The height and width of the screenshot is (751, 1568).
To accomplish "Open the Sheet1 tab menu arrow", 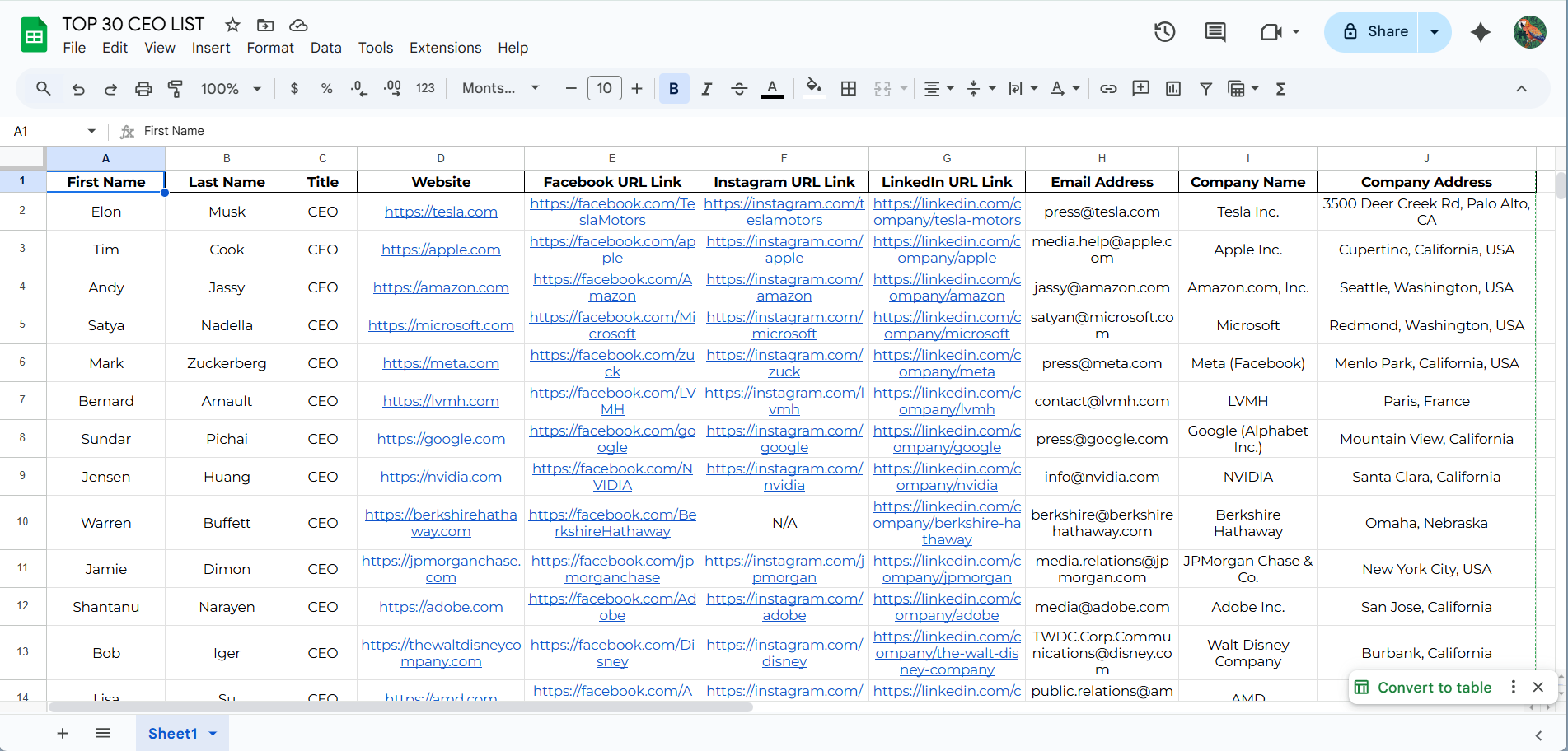I will tap(213, 733).
